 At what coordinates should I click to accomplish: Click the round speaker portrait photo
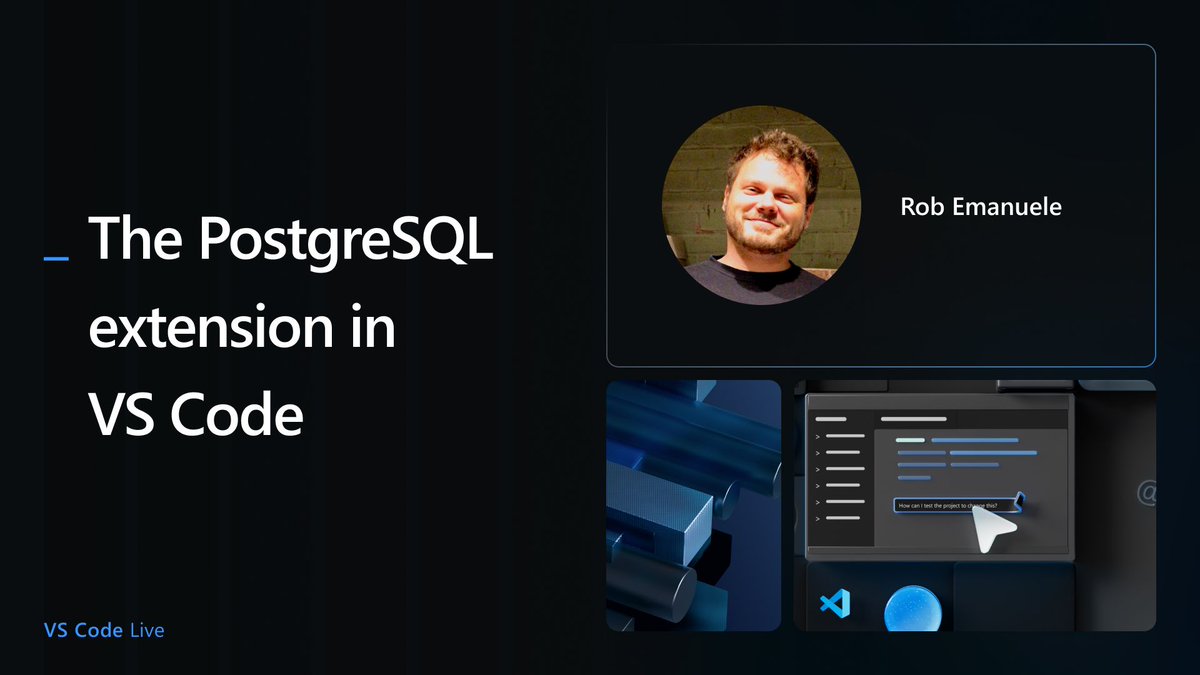(762, 205)
